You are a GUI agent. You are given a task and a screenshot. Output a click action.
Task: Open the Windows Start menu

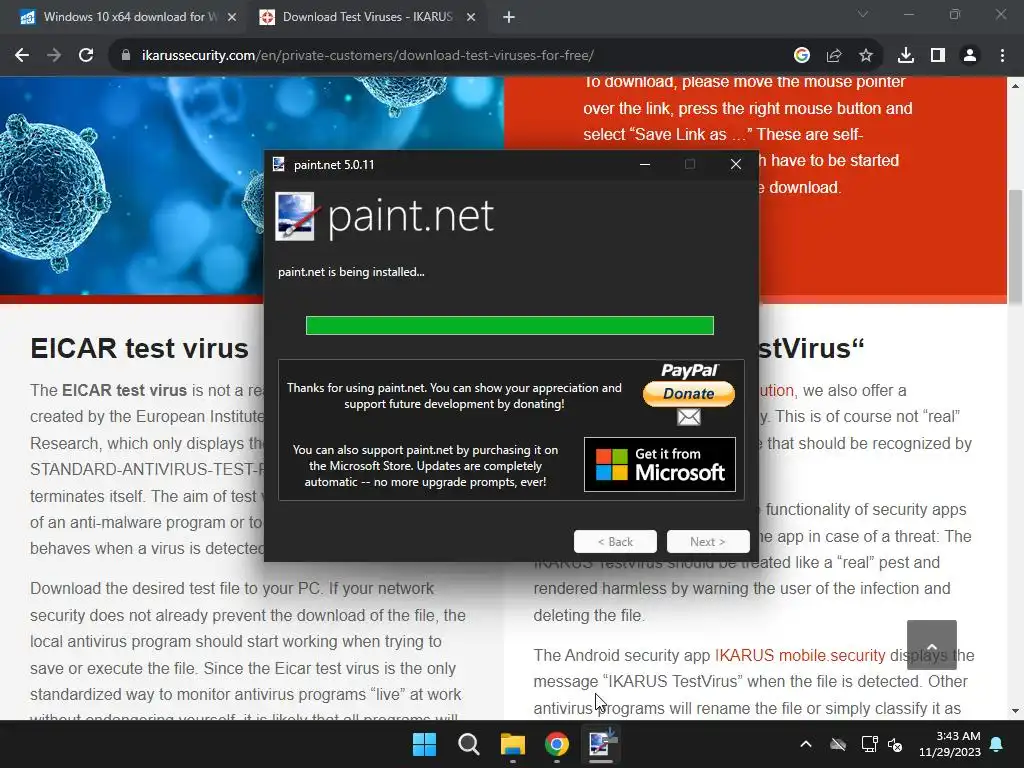(424, 744)
